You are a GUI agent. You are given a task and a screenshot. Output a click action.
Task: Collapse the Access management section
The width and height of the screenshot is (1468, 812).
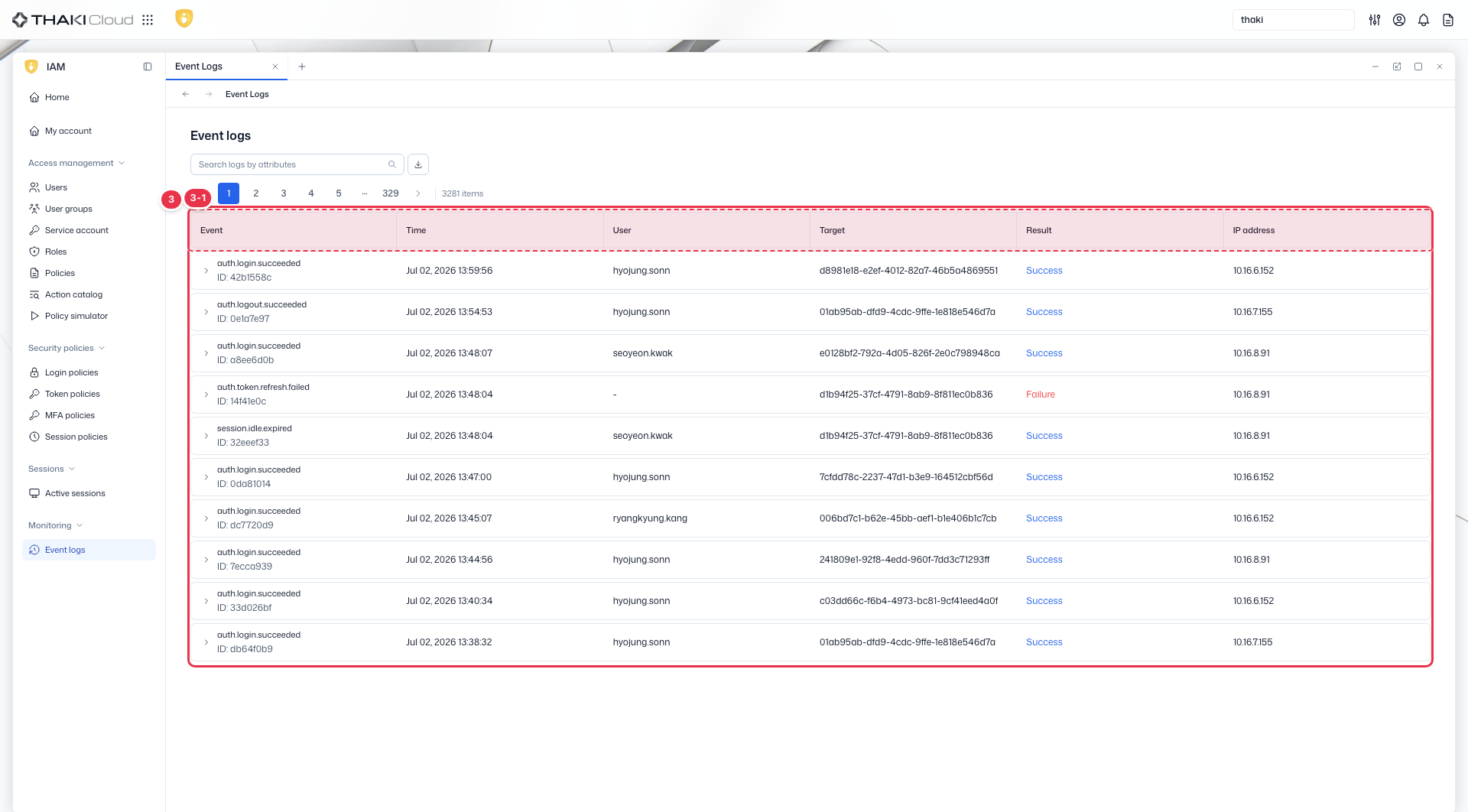click(x=76, y=163)
